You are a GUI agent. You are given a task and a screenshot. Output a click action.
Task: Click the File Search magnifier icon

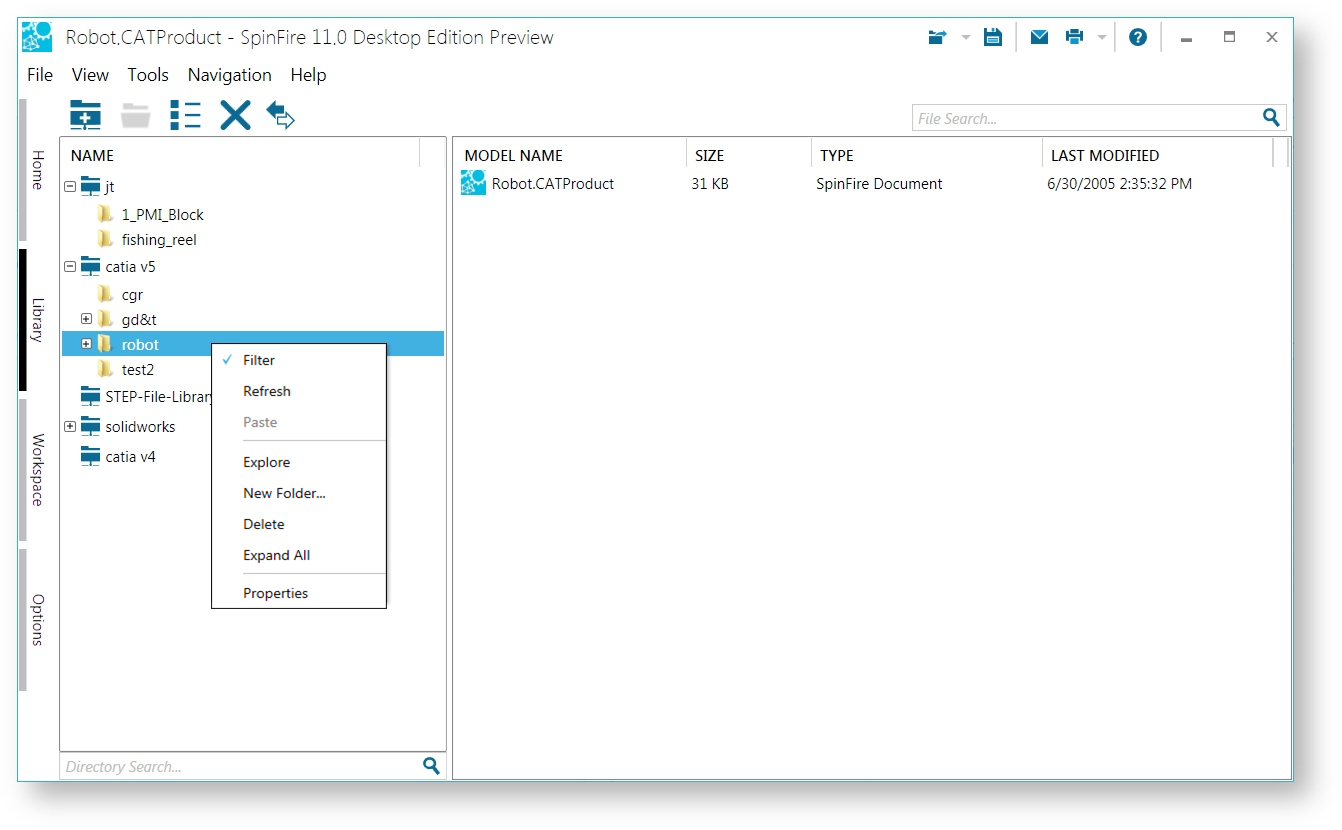[x=1271, y=117]
